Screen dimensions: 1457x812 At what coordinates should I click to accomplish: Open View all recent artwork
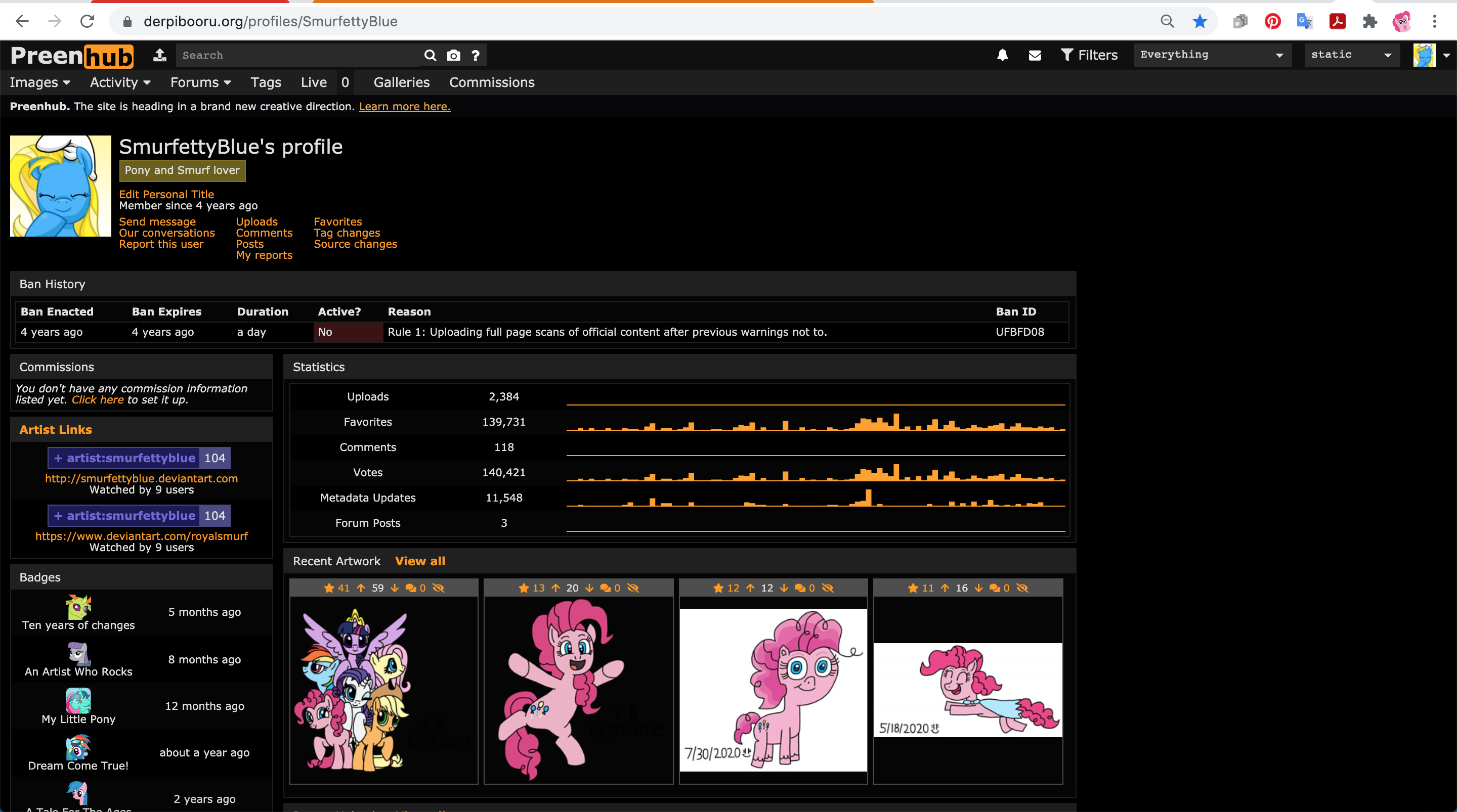click(x=420, y=561)
